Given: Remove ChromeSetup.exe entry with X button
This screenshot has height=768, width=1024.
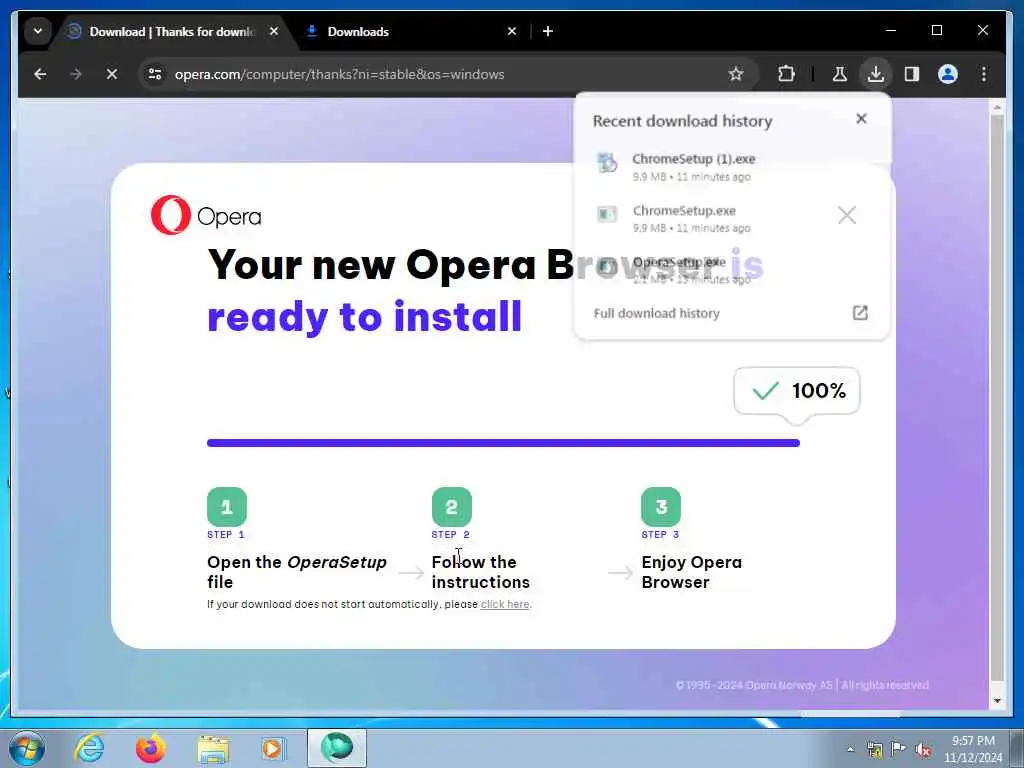Looking at the screenshot, I should tap(847, 215).
